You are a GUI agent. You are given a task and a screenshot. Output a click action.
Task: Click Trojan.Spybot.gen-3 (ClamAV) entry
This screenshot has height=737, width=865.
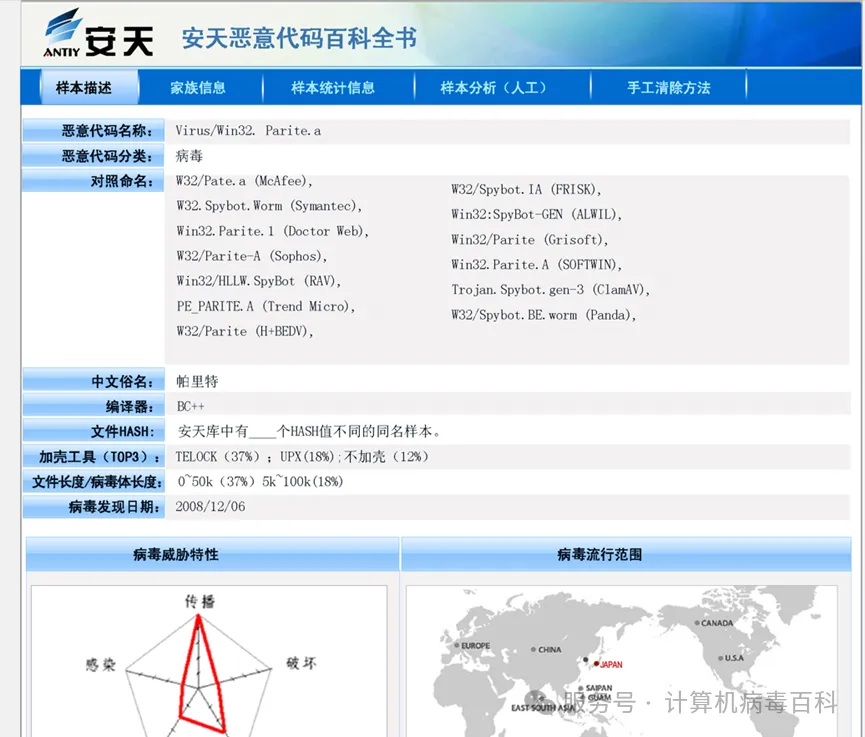(x=551, y=289)
